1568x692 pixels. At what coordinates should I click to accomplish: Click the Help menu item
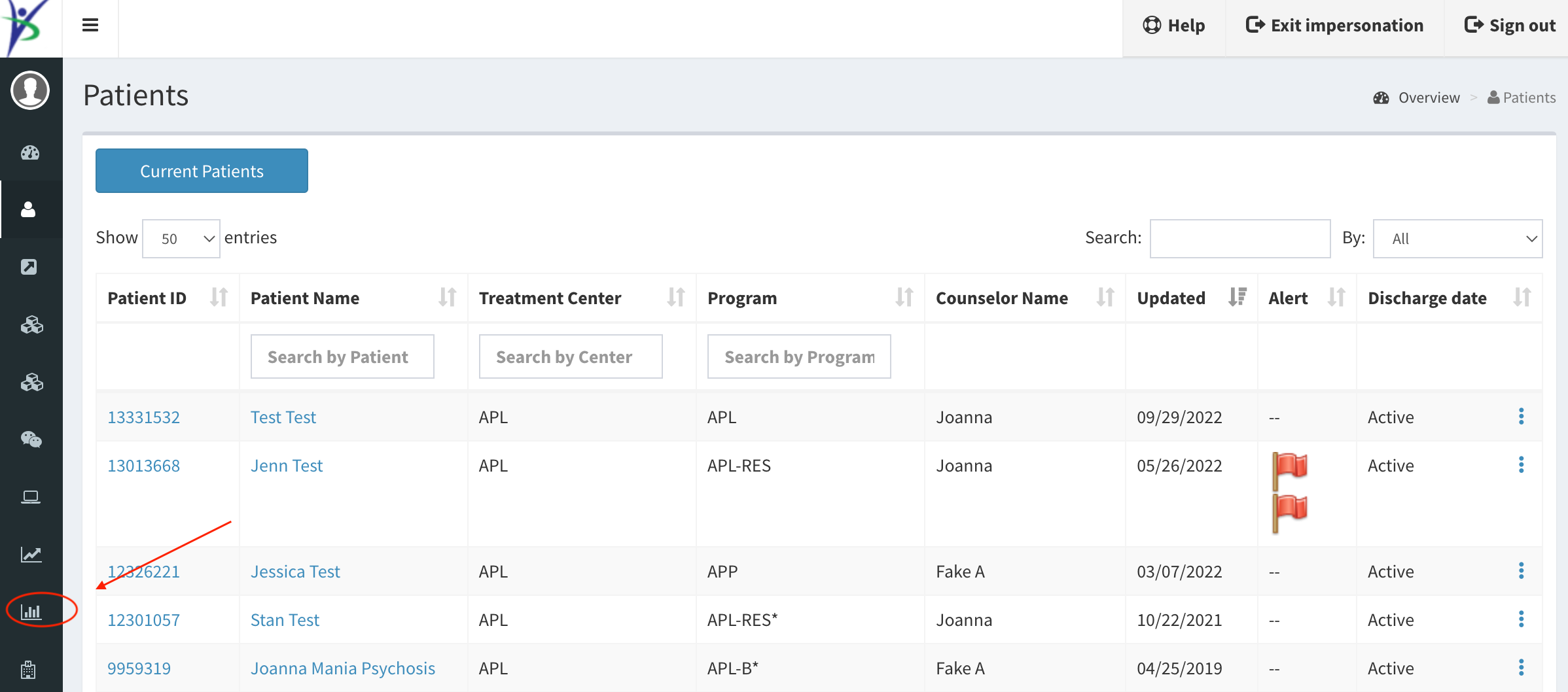point(1175,25)
